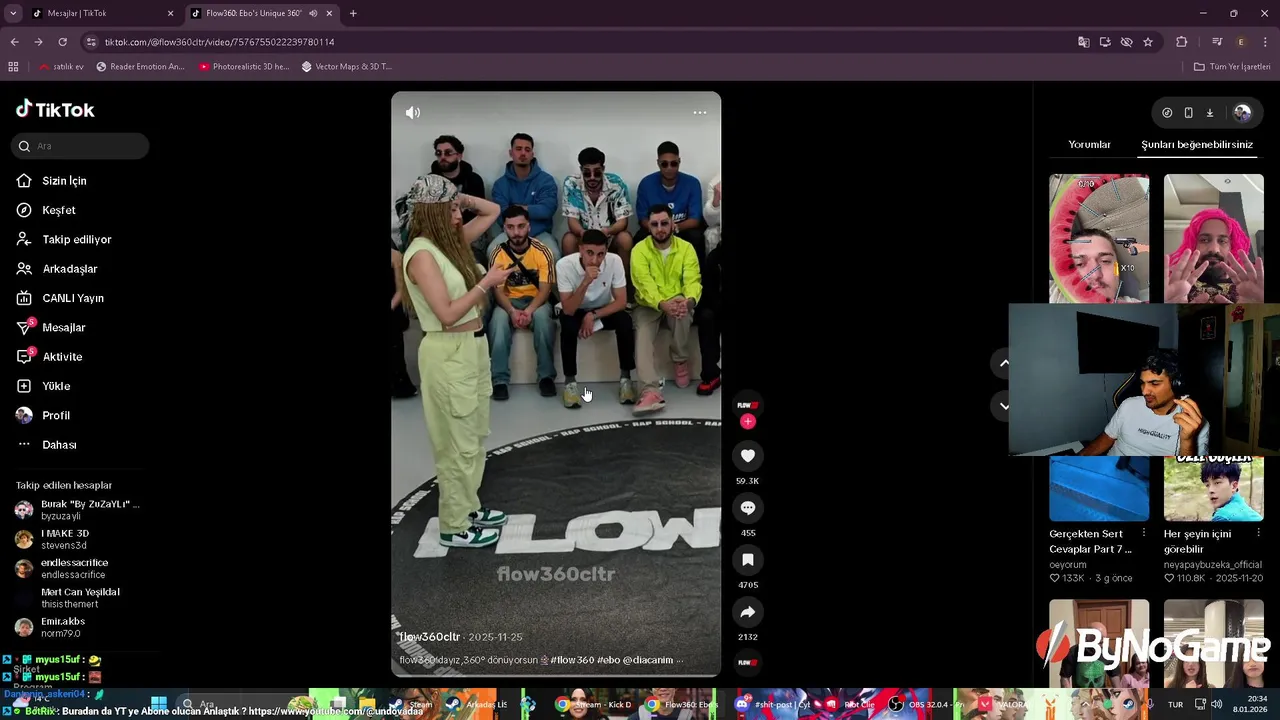The image size is (1280, 720).
Task: Click the install app icon in address bar
Action: (x=1105, y=42)
